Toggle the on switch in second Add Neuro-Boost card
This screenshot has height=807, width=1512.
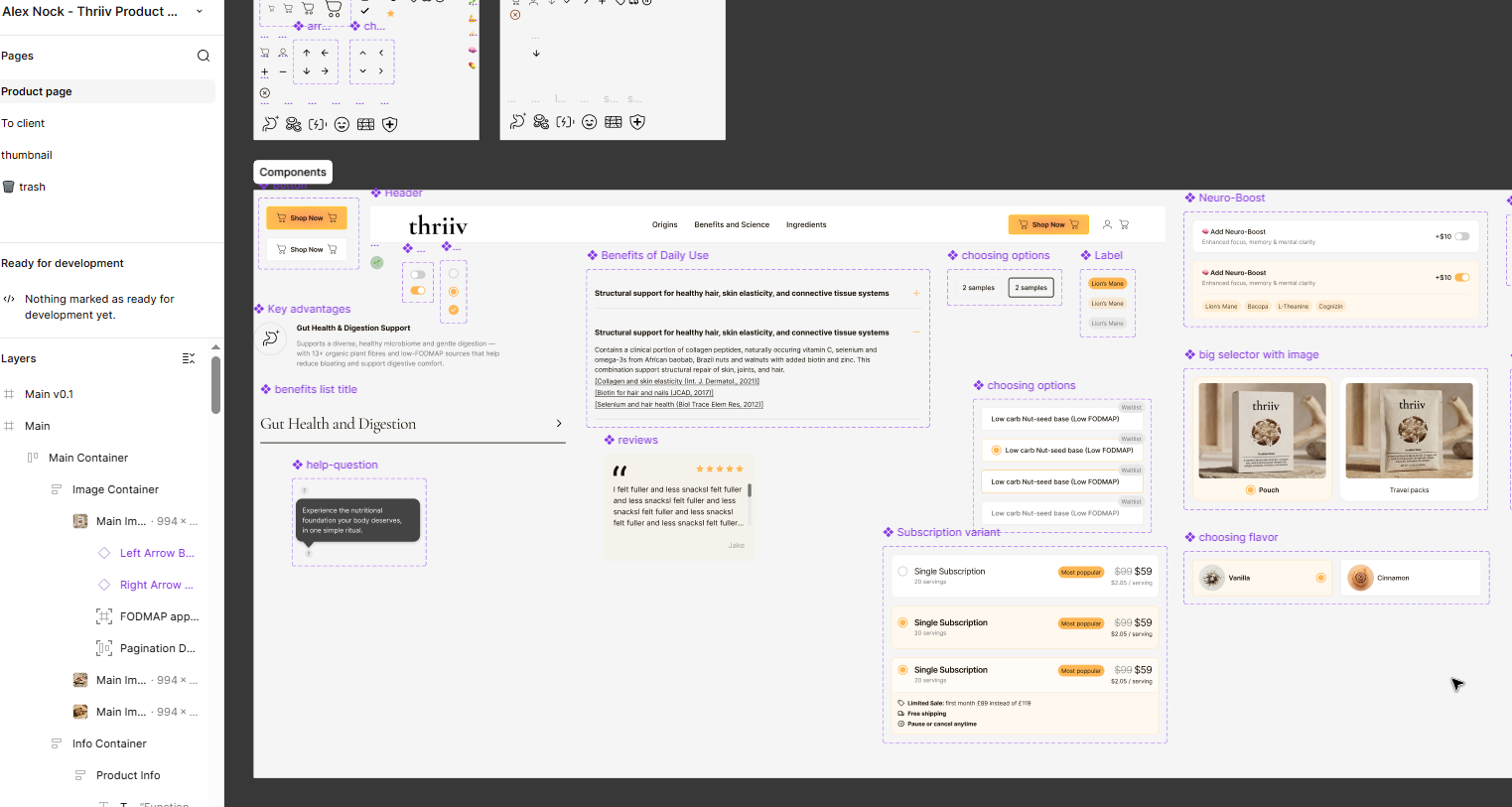point(1461,277)
